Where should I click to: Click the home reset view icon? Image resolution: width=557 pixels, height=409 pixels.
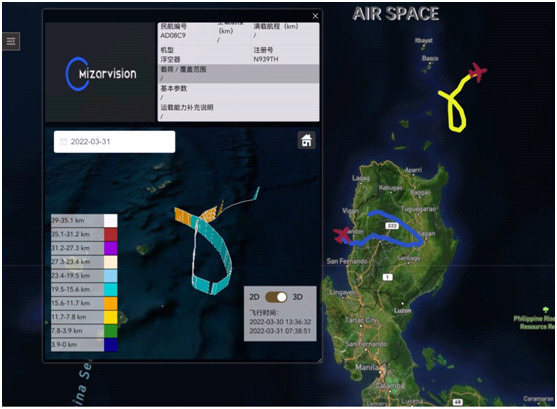tap(306, 140)
